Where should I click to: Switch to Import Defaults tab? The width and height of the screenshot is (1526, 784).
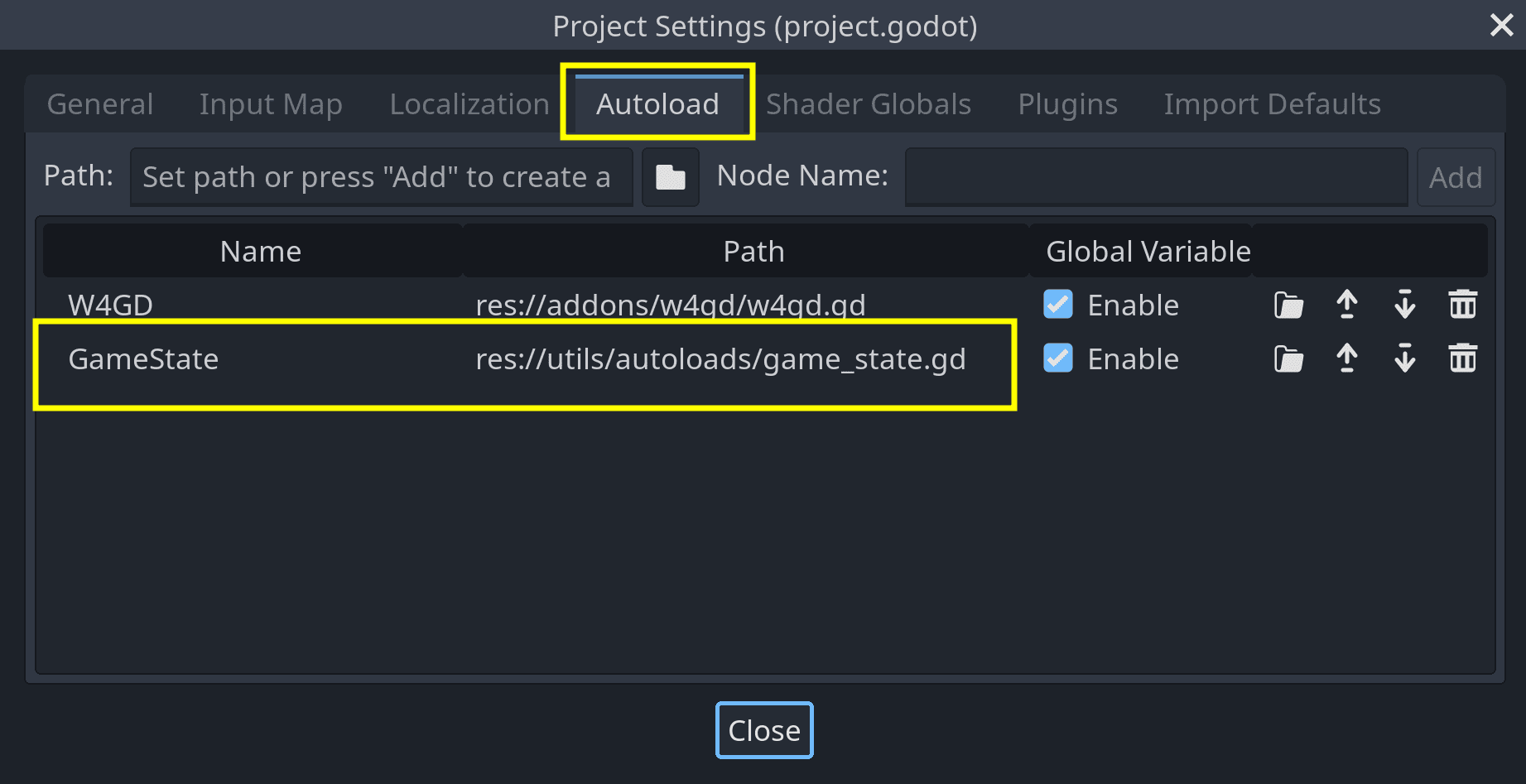(1272, 104)
